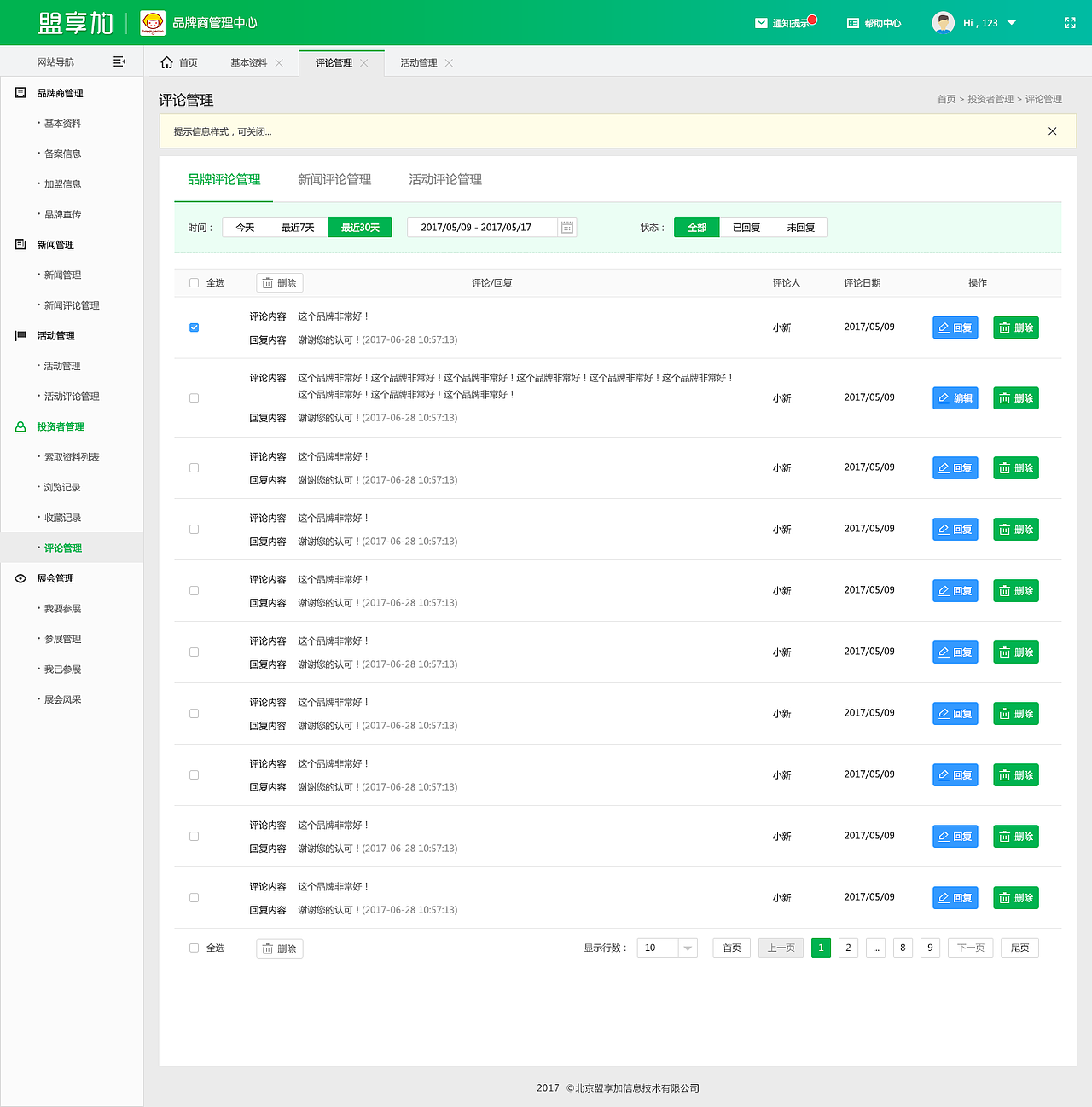1092x1107 pixels.
Task: Switch to 新闻评论管理 tab
Action: 334,179
